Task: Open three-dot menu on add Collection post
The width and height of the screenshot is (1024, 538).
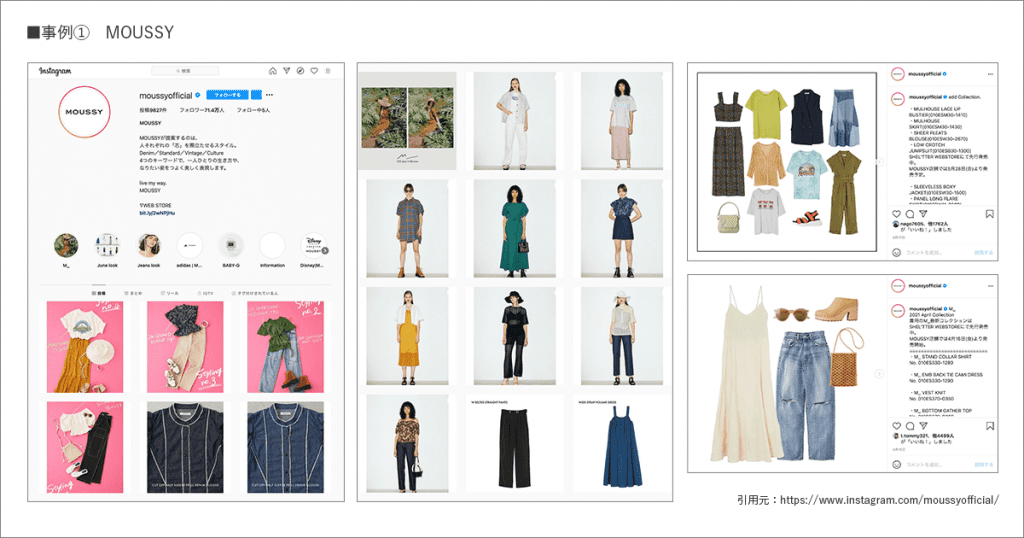Action: pos(990,74)
